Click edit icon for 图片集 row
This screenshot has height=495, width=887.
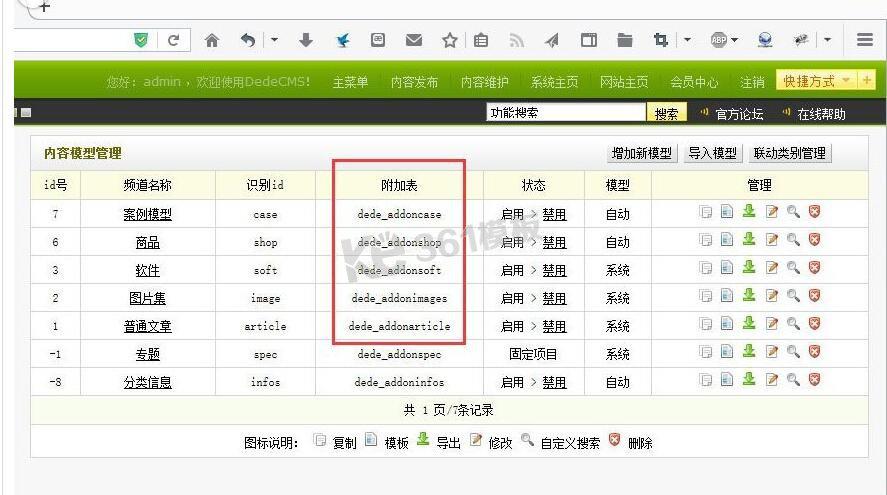click(x=772, y=295)
